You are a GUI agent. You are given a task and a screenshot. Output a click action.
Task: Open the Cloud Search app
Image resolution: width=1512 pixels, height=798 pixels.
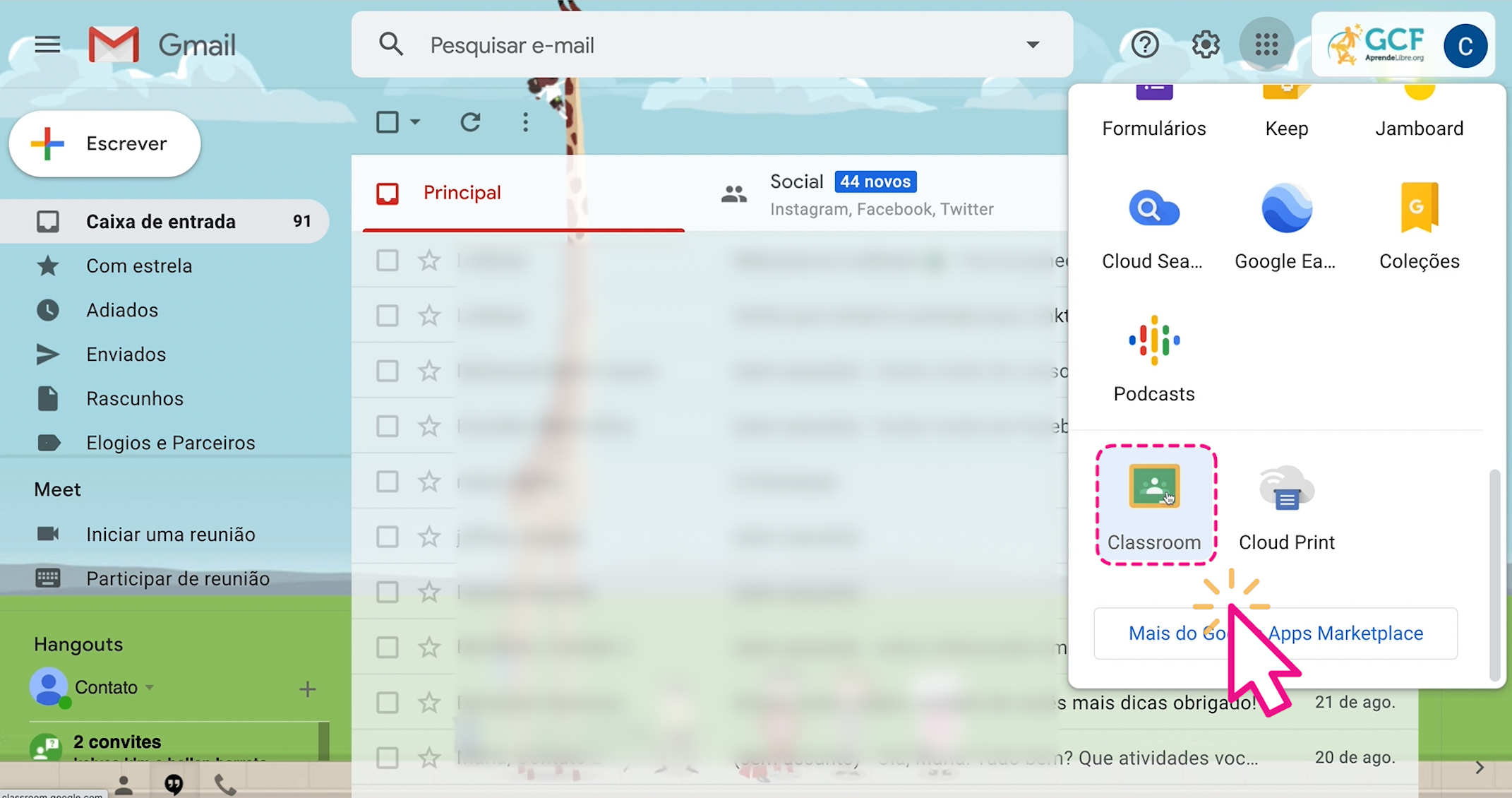pos(1153,227)
